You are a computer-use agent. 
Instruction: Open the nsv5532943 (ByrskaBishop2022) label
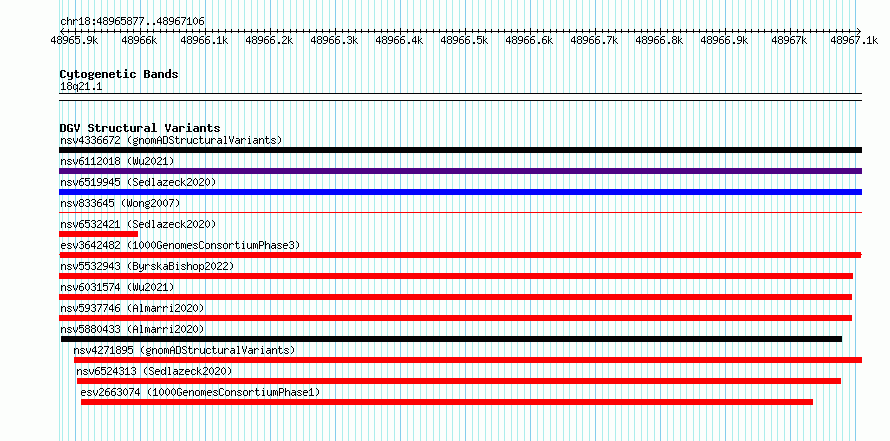click(x=147, y=266)
